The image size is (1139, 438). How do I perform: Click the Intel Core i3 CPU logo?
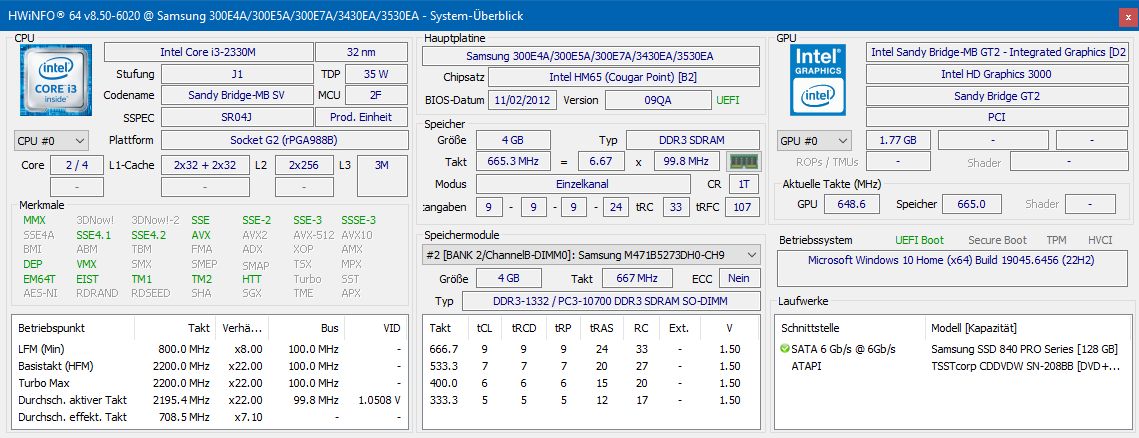55,80
